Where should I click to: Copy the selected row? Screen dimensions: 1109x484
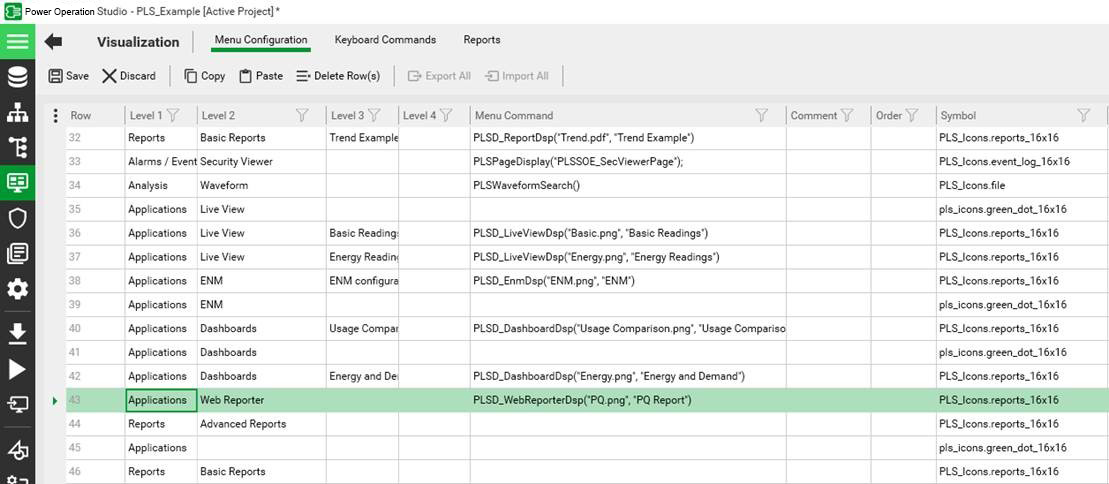pos(204,76)
